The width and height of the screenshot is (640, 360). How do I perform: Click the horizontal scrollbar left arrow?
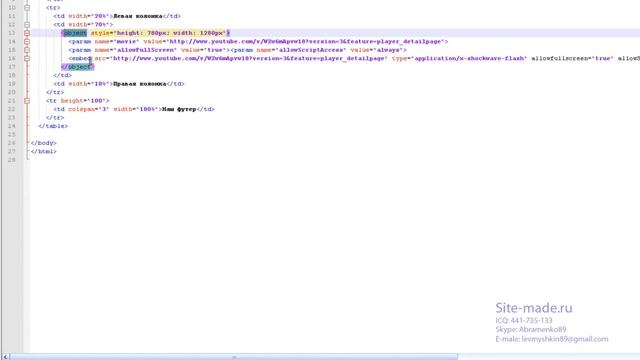tap(5, 357)
